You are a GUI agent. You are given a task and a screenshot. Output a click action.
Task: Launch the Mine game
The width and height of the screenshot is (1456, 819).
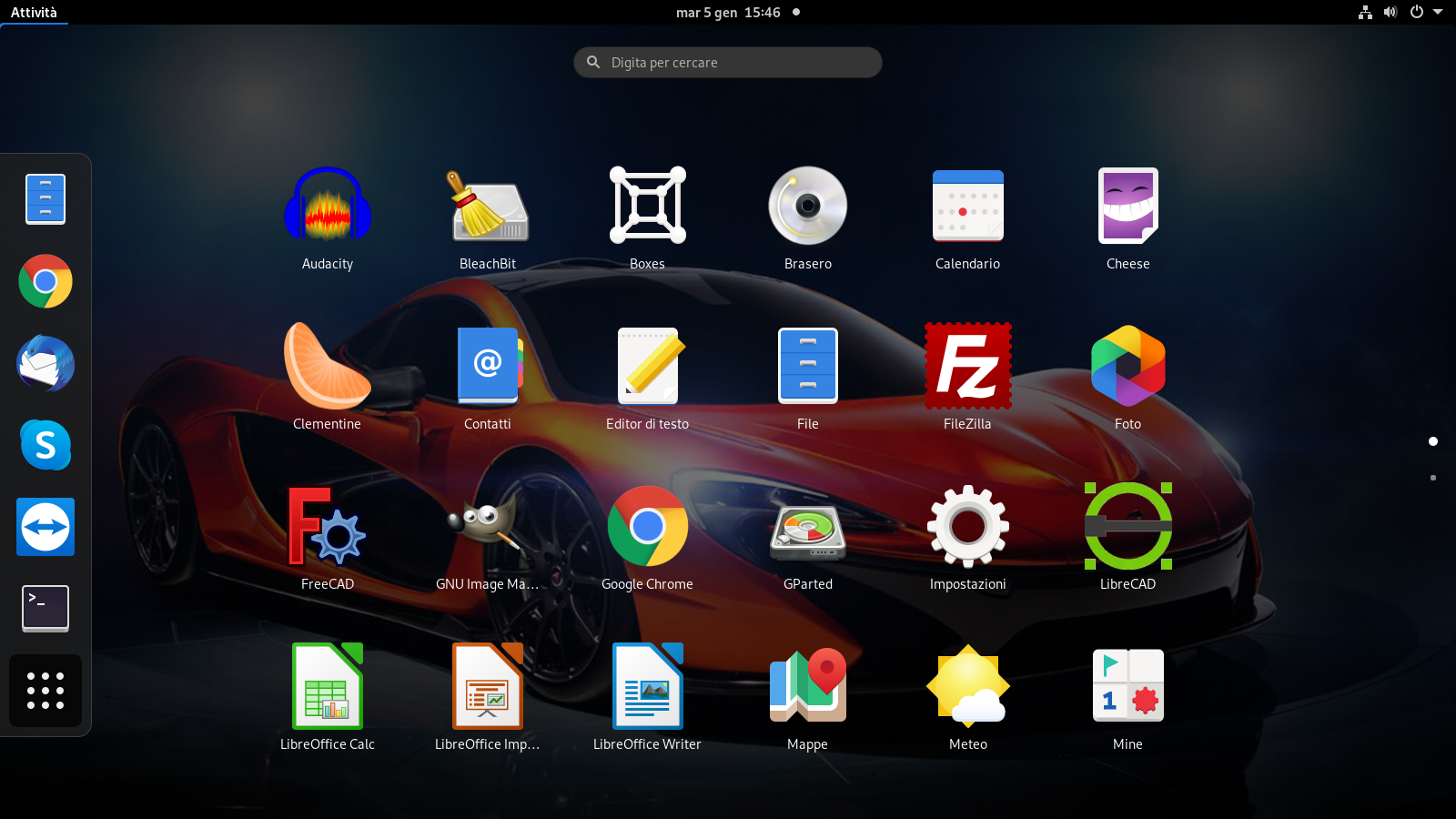click(1128, 698)
